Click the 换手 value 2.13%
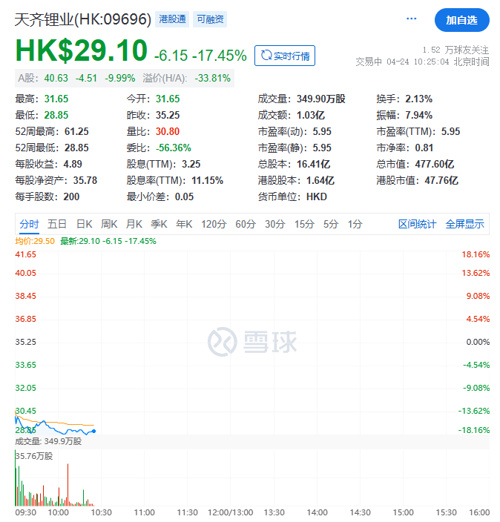 coord(419,99)
